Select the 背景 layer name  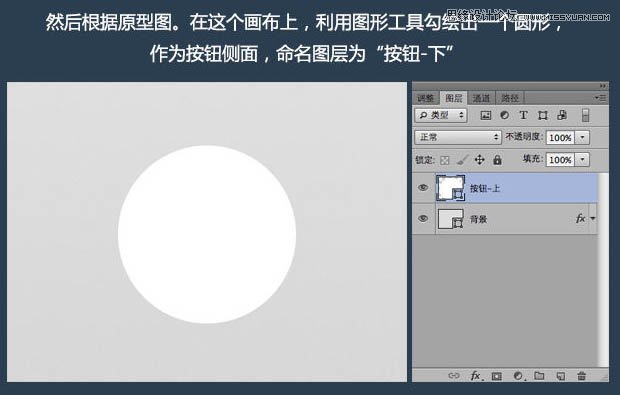tap(478, 219)
